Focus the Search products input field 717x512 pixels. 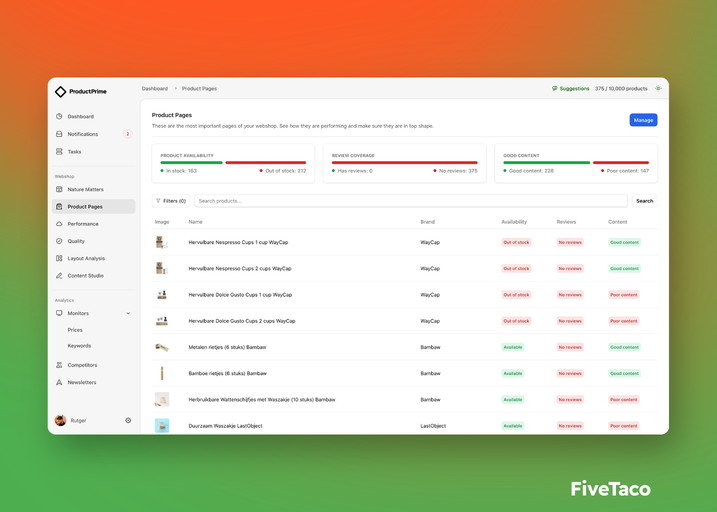click(411, 201)
